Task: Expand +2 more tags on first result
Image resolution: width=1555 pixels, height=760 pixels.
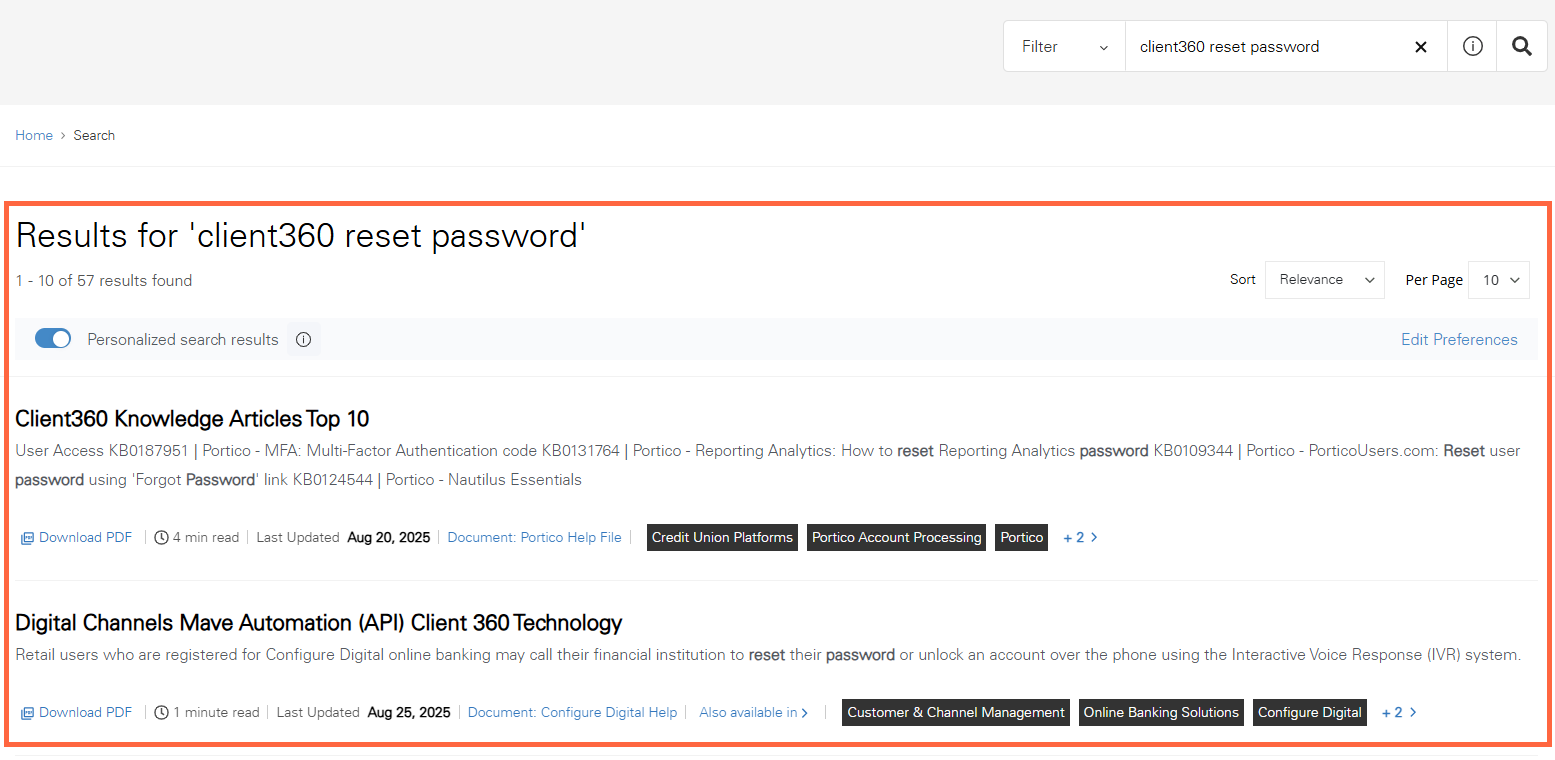Action: point(1080,538)
